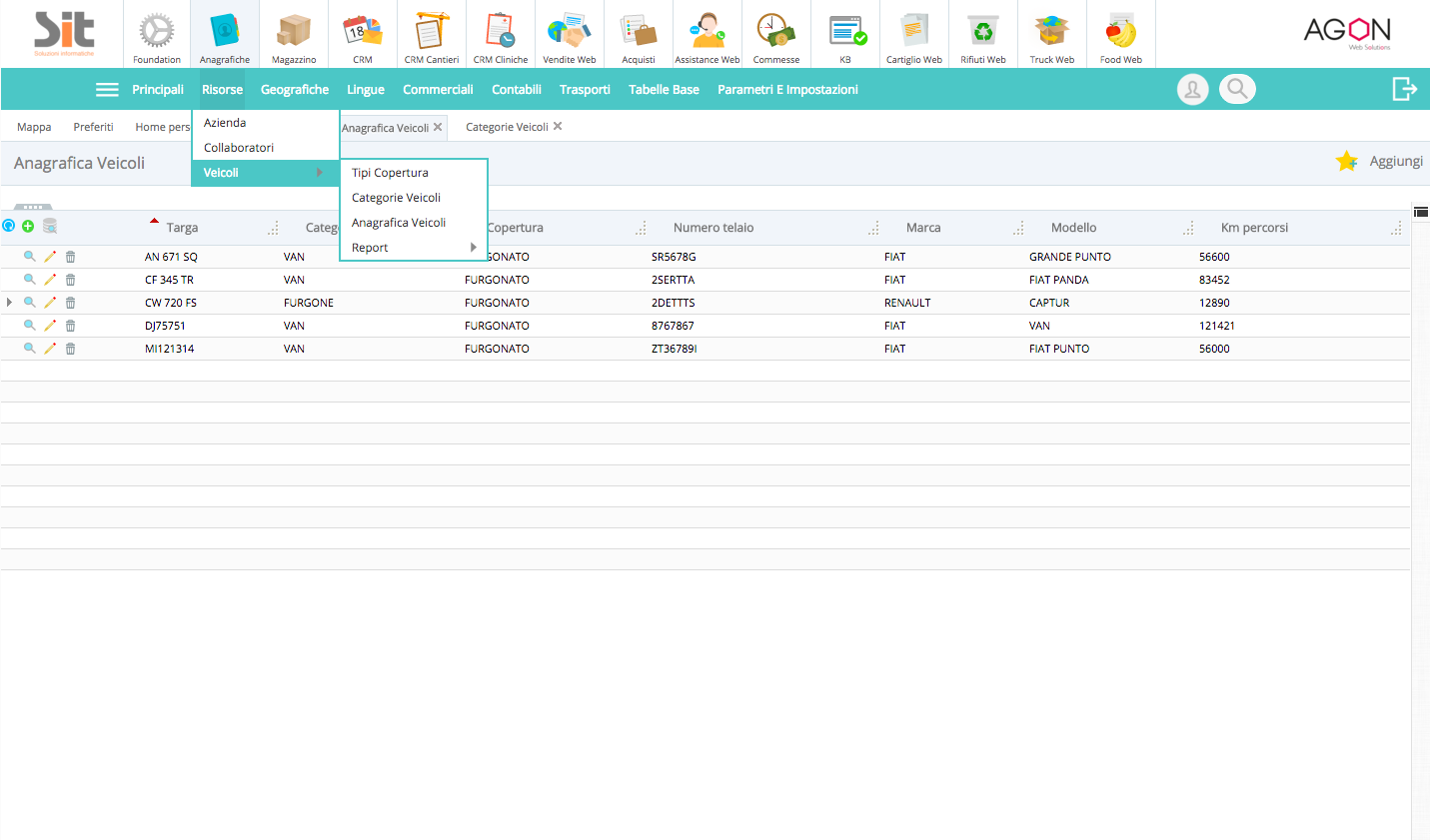Viewport: 1430px width, 840px height.
Task: Open Cartiglio Web module
Action: [914, 35]
